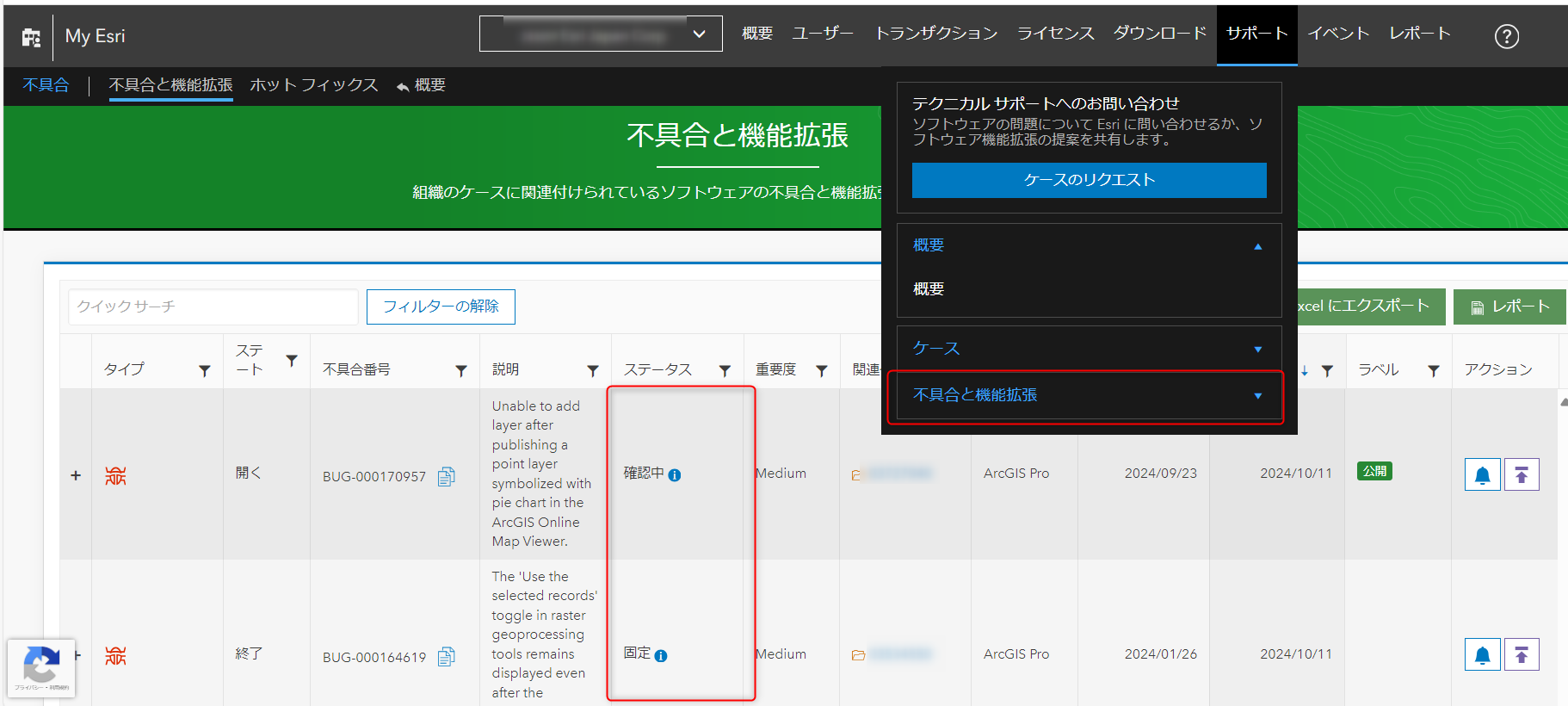This screenshot has height=706, width=1568.
Task: Select the 不具合と機能拡張 sub-tab
Action: [x=170, y=85]
